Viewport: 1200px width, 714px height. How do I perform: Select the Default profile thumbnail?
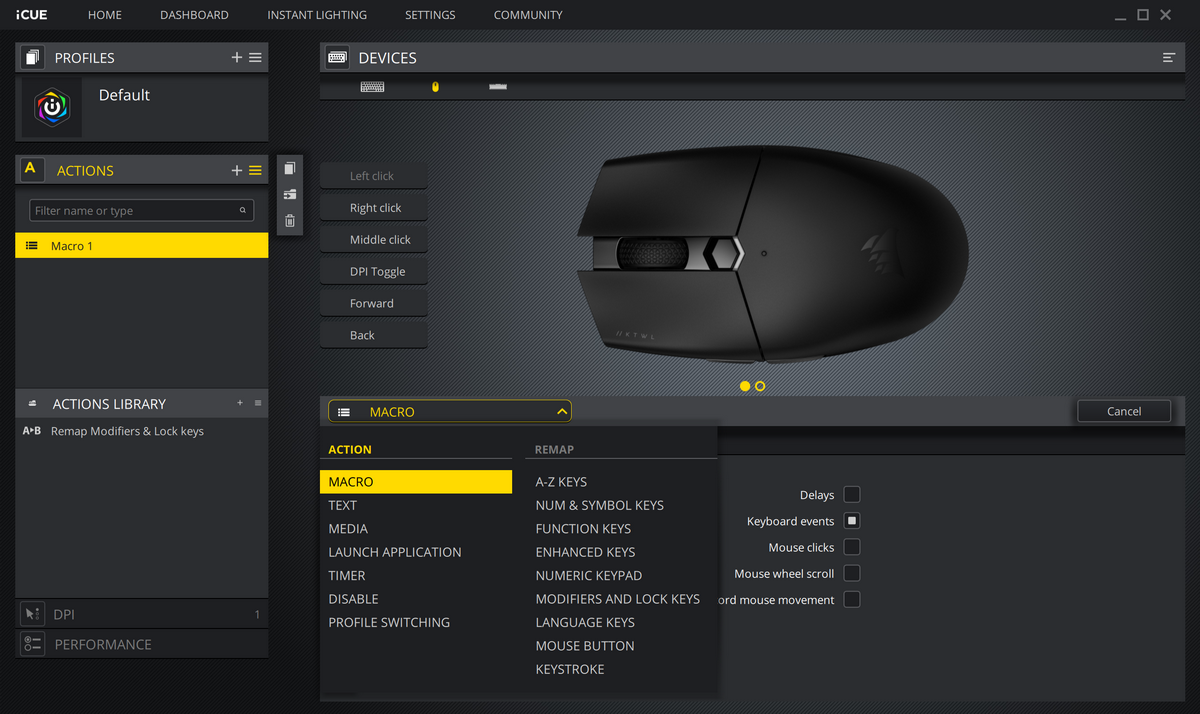52,107
